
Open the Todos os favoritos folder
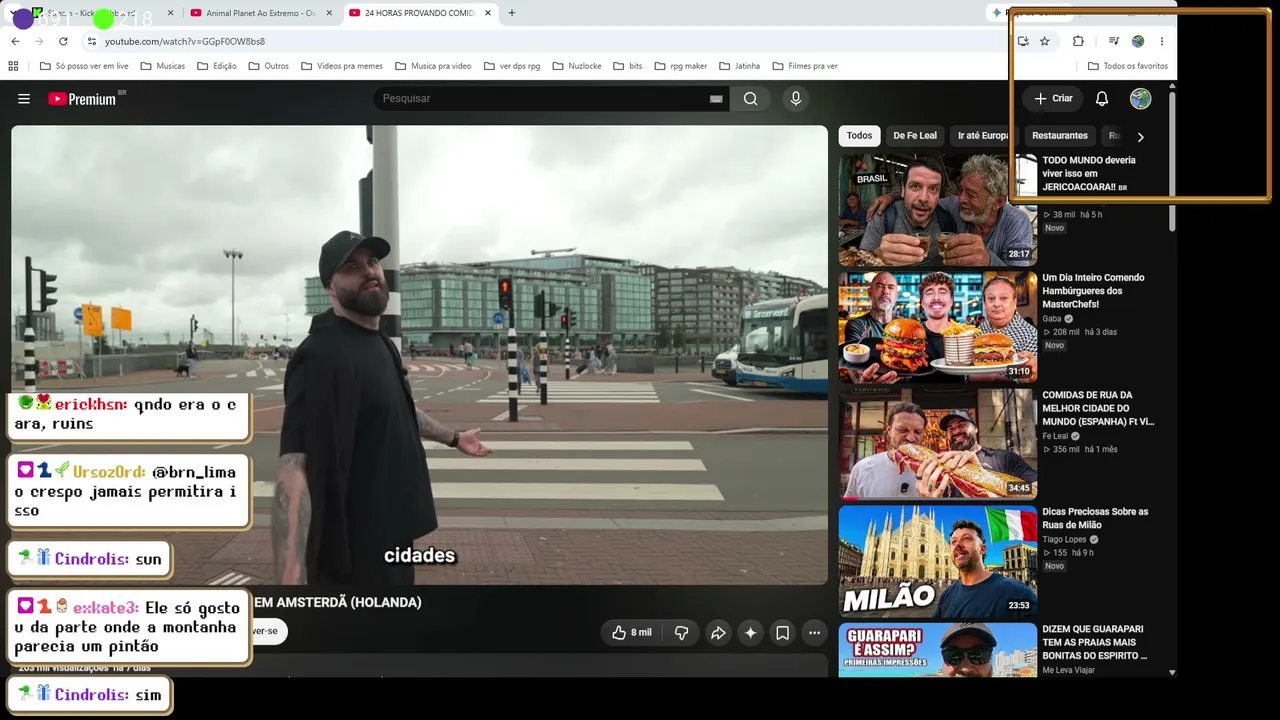coord(1128,66)
